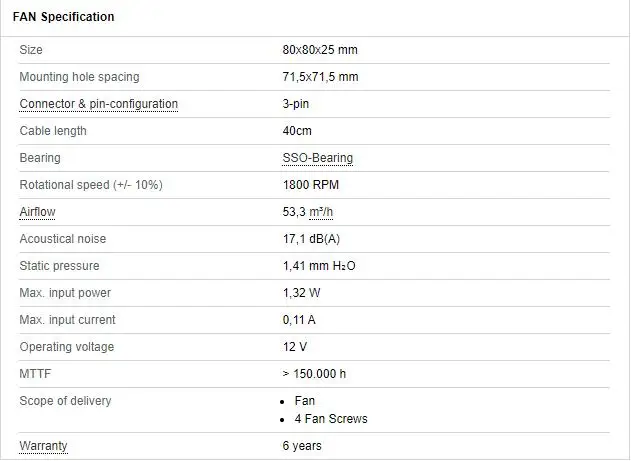The image size is (631, 461).
Task: Select the 53,3 m³/h airflow value
Action: [310, 212]
